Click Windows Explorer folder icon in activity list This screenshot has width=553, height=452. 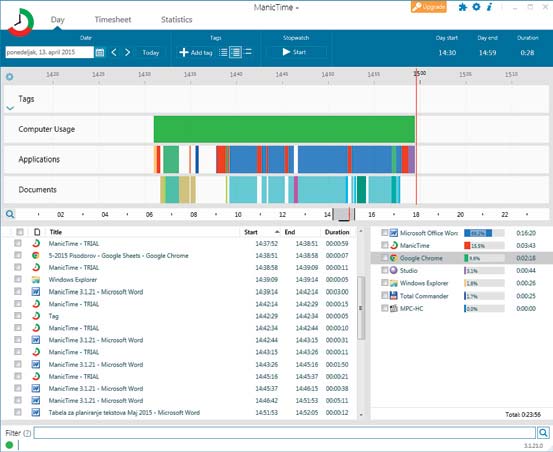pos(36,280)
